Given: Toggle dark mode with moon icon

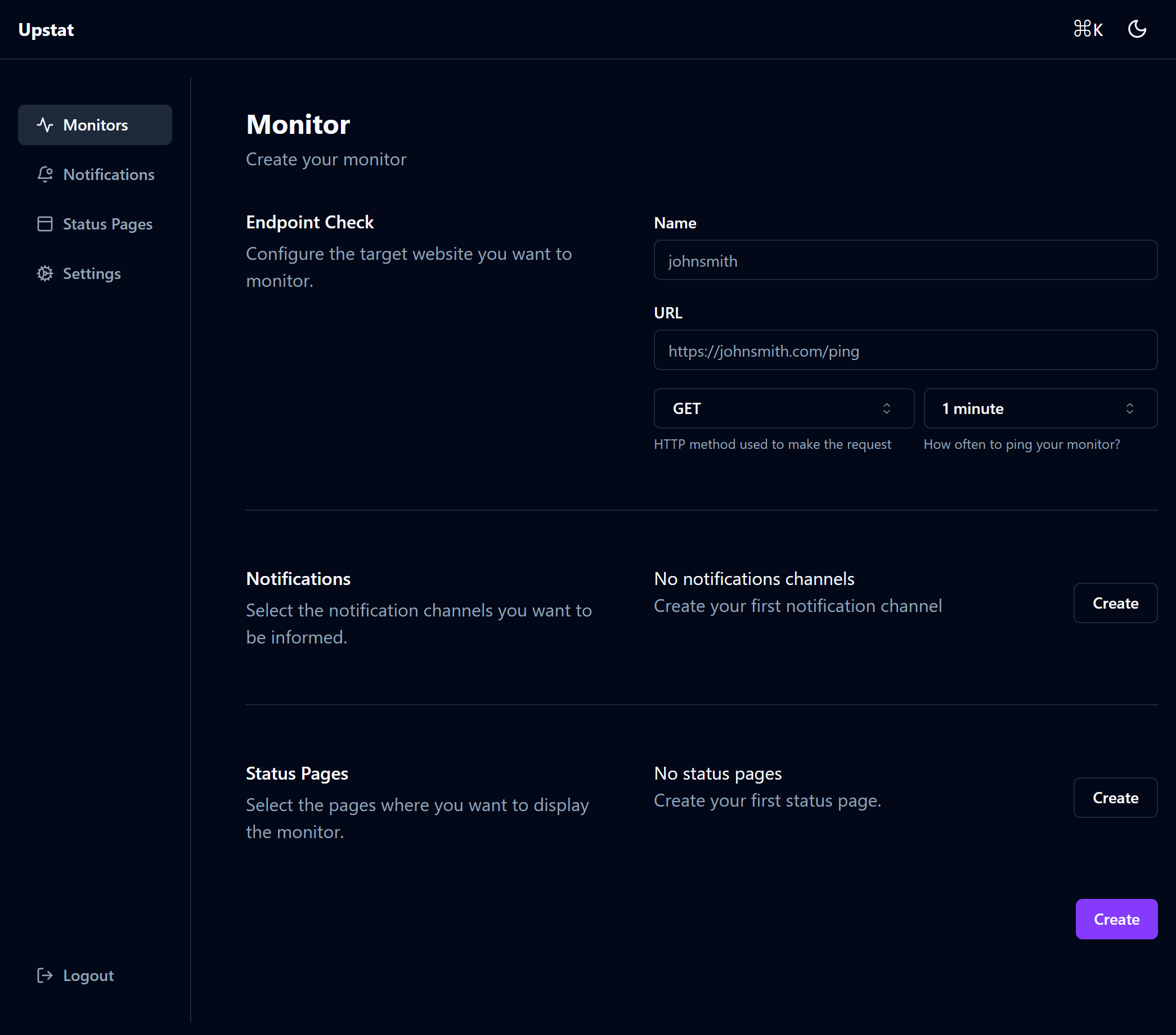Looking at the screenshot, I should (1137, 29).
